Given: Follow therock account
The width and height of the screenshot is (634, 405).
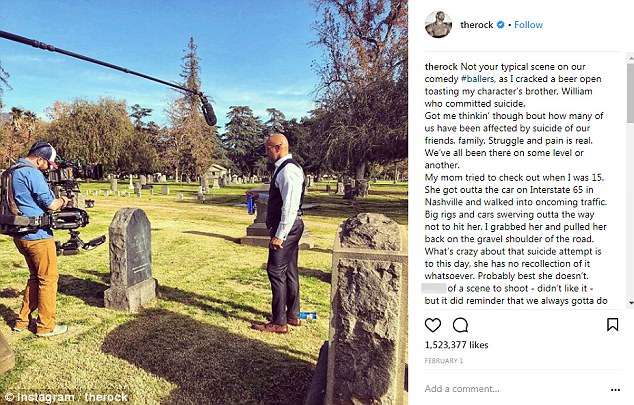Looking at the screenshot, I should click(x=528, y=25).
